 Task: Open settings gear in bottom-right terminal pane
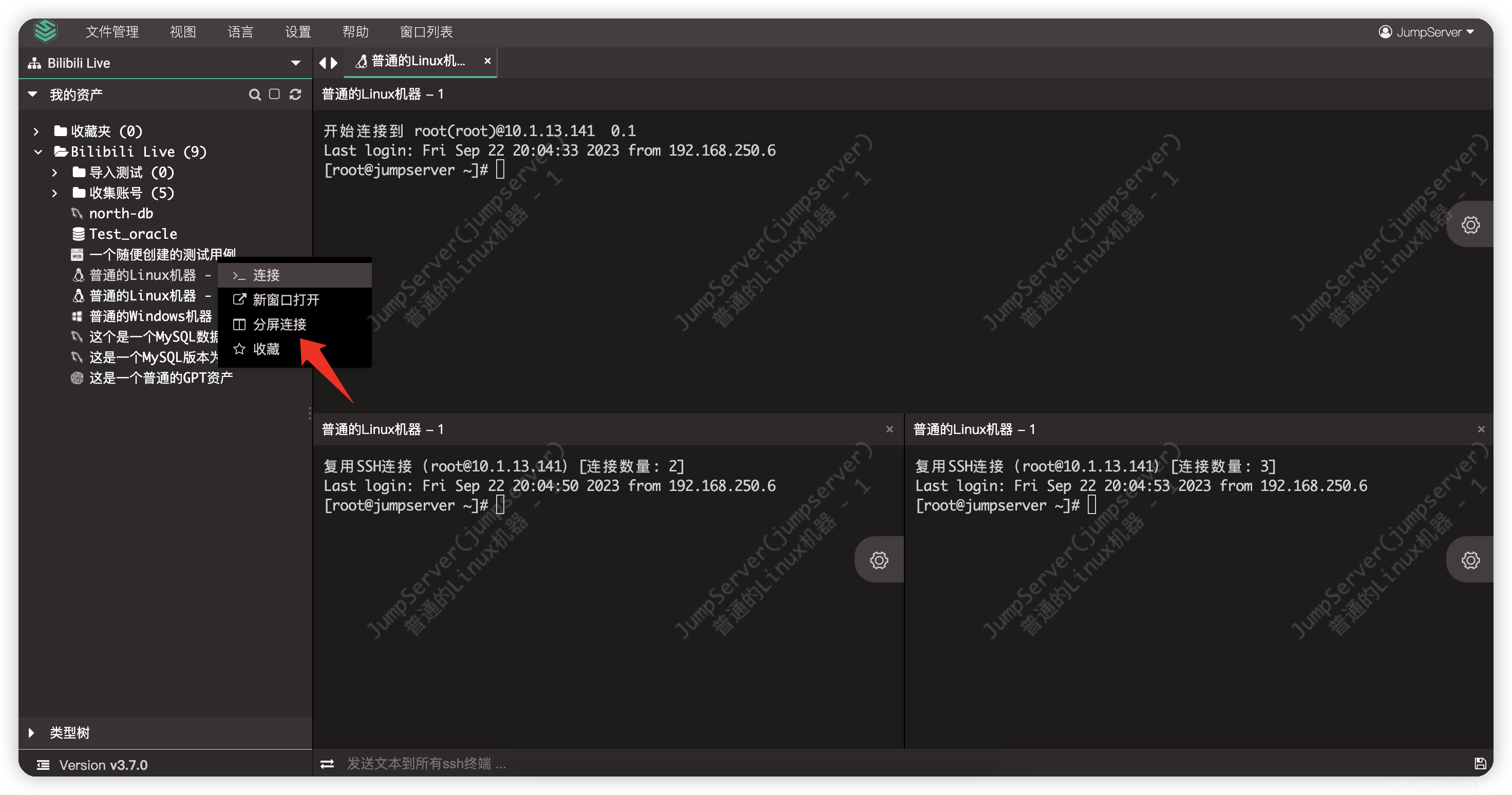point(1470,560)
